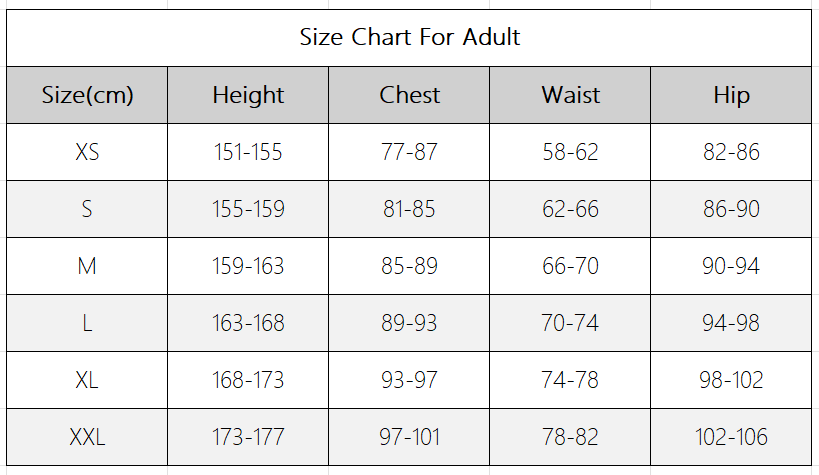Select the XXL size cell

pyautogui.click(x=87, y=437)
